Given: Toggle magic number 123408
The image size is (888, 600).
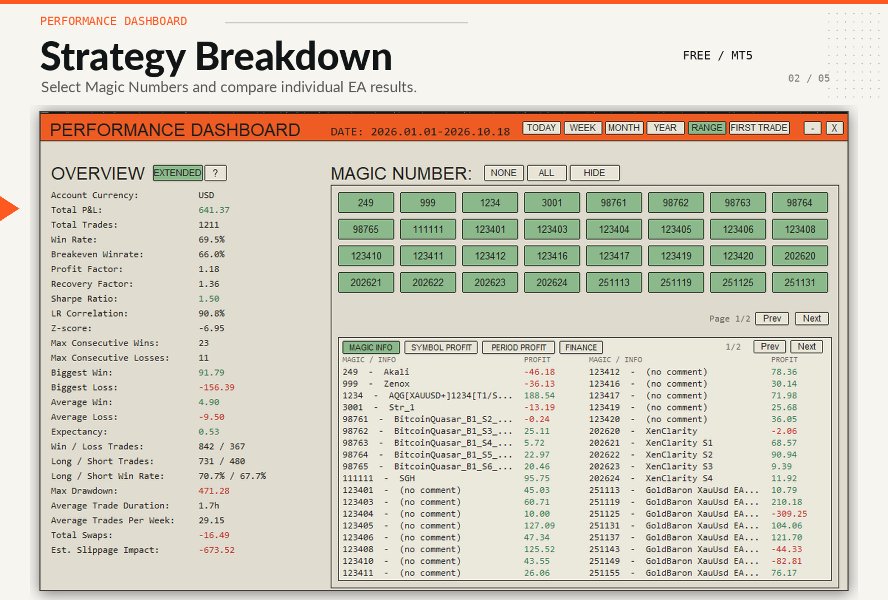Looking at the screenshot, I should click(800, 229).
